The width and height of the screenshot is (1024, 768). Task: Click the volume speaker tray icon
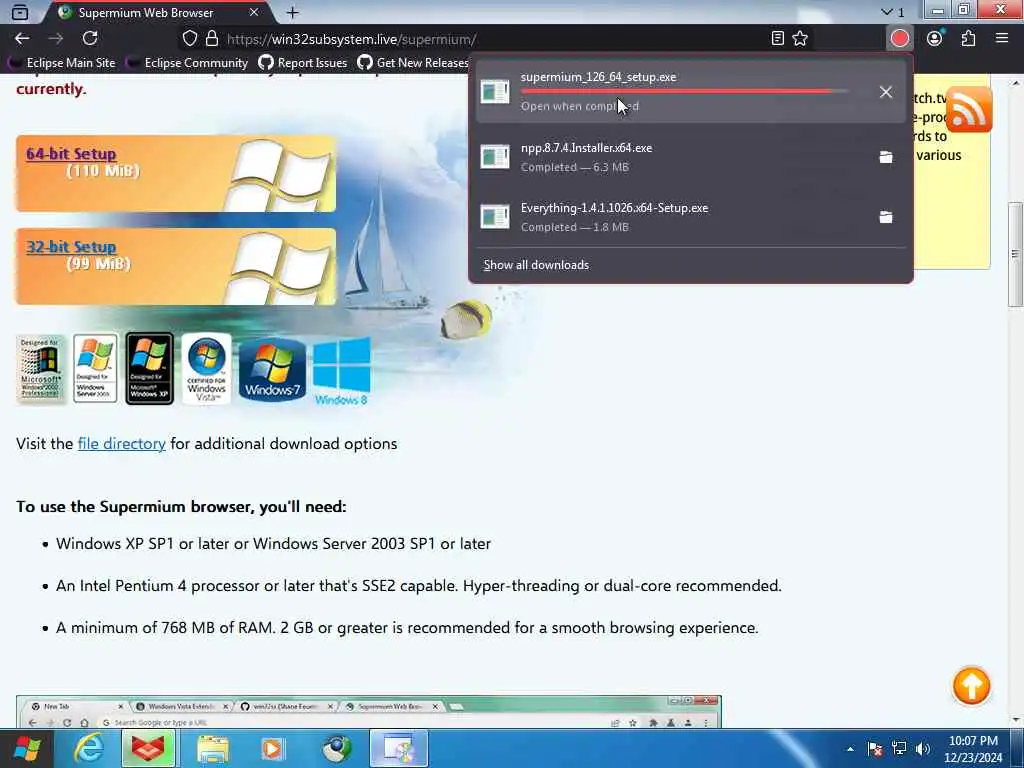click(922, 749)
